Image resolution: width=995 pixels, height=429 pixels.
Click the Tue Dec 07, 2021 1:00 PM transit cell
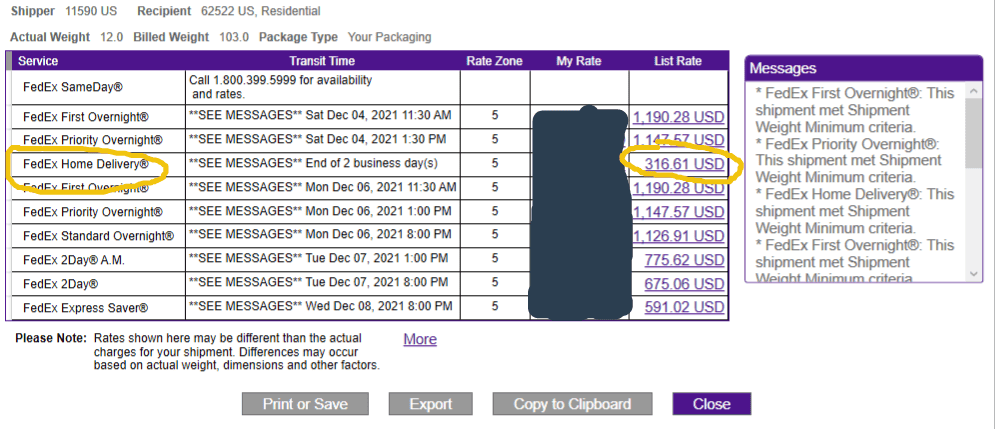[322, 260]
